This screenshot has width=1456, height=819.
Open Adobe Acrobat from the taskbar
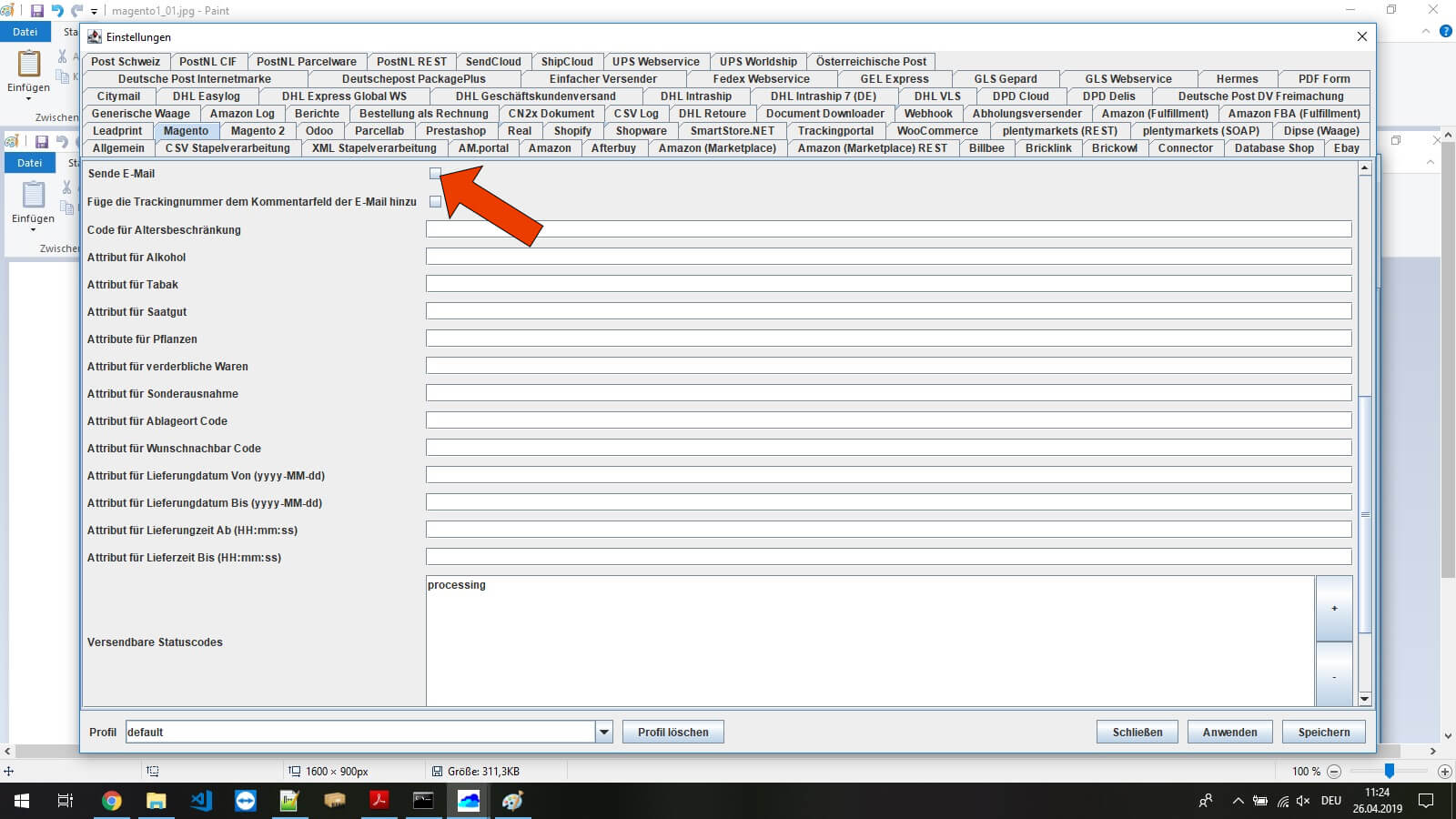coord(379,801)
